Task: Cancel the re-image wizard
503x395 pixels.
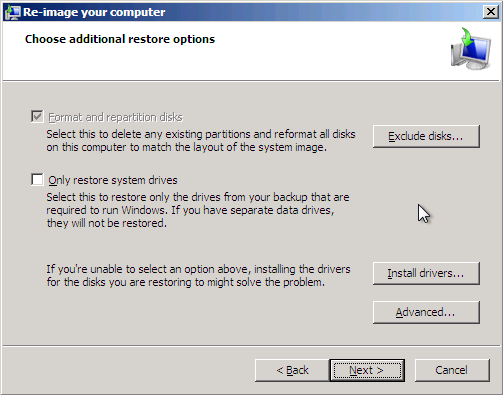Action: coord(452,370)
